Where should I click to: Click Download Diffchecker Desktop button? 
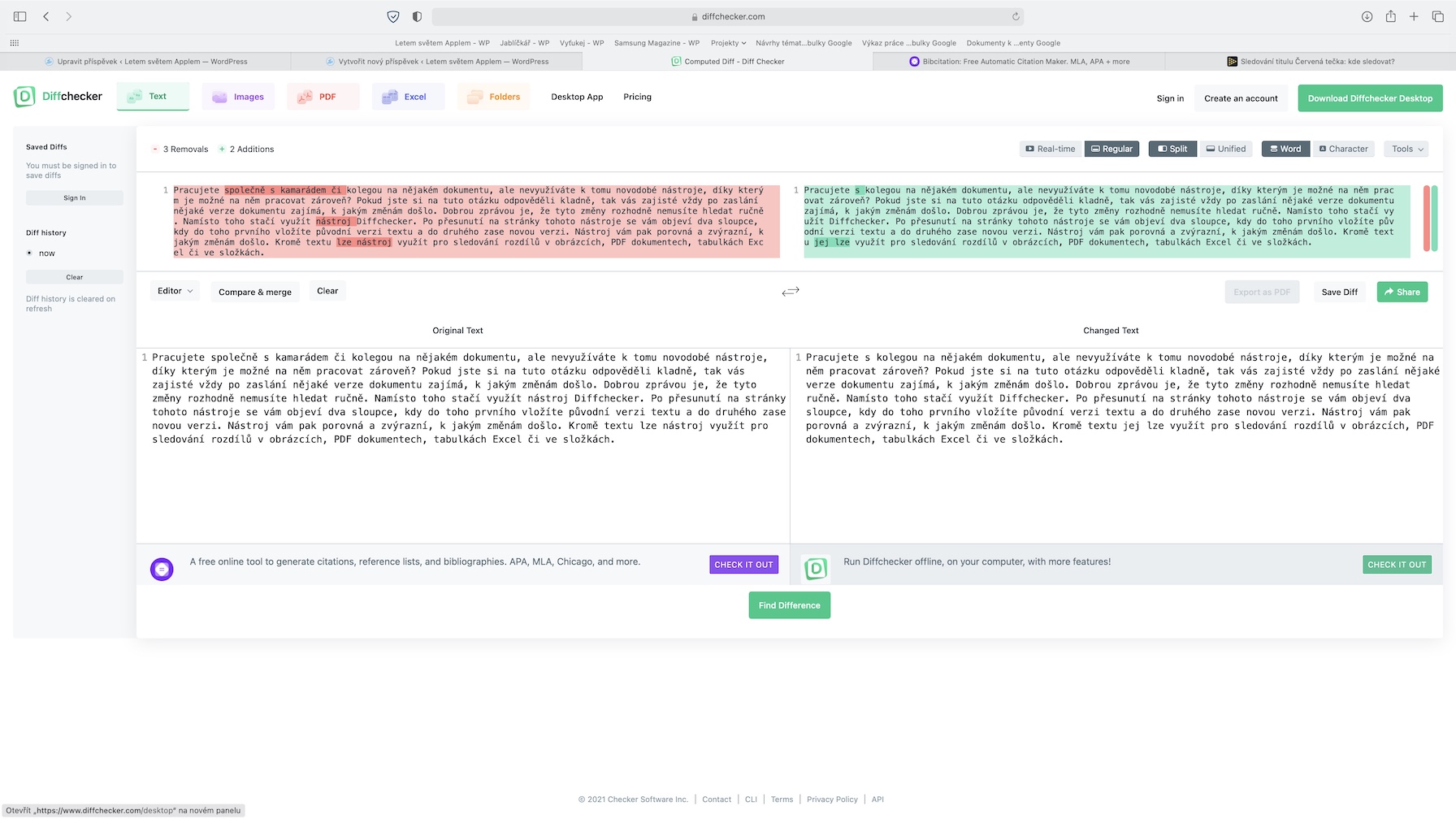click(1370, 98)
